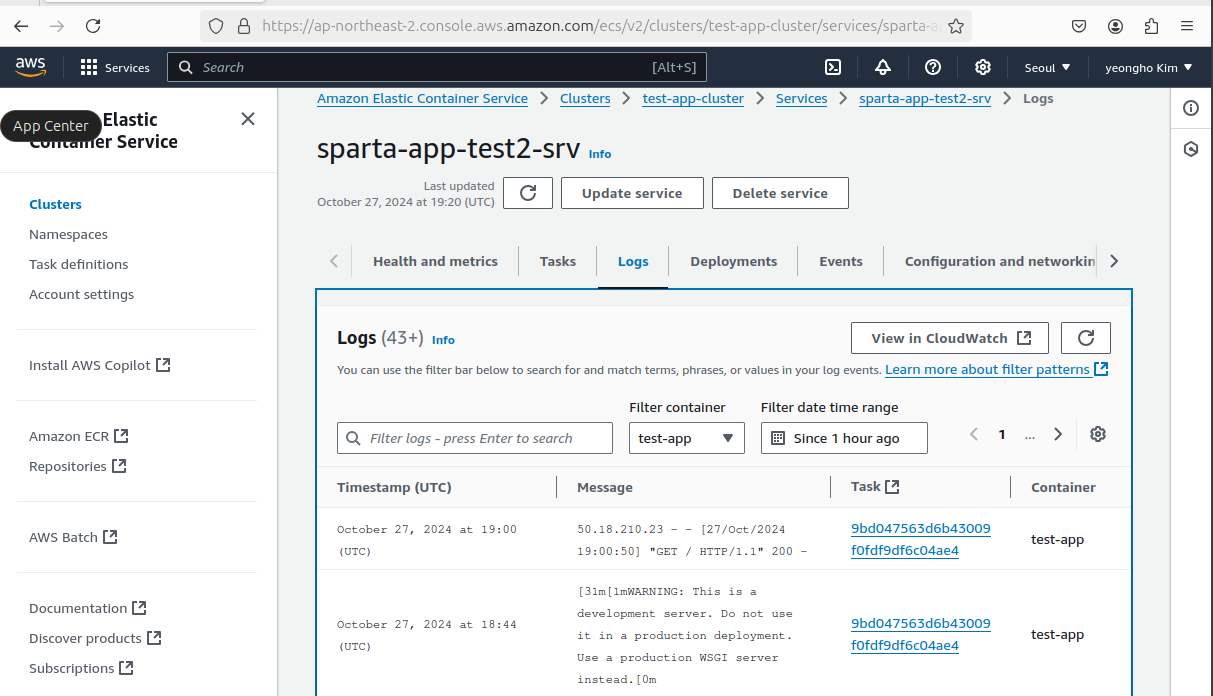This screenshot has height=696, width=1213.
Task: Refresh the service with circular arrow button
Action: (528, 193)
